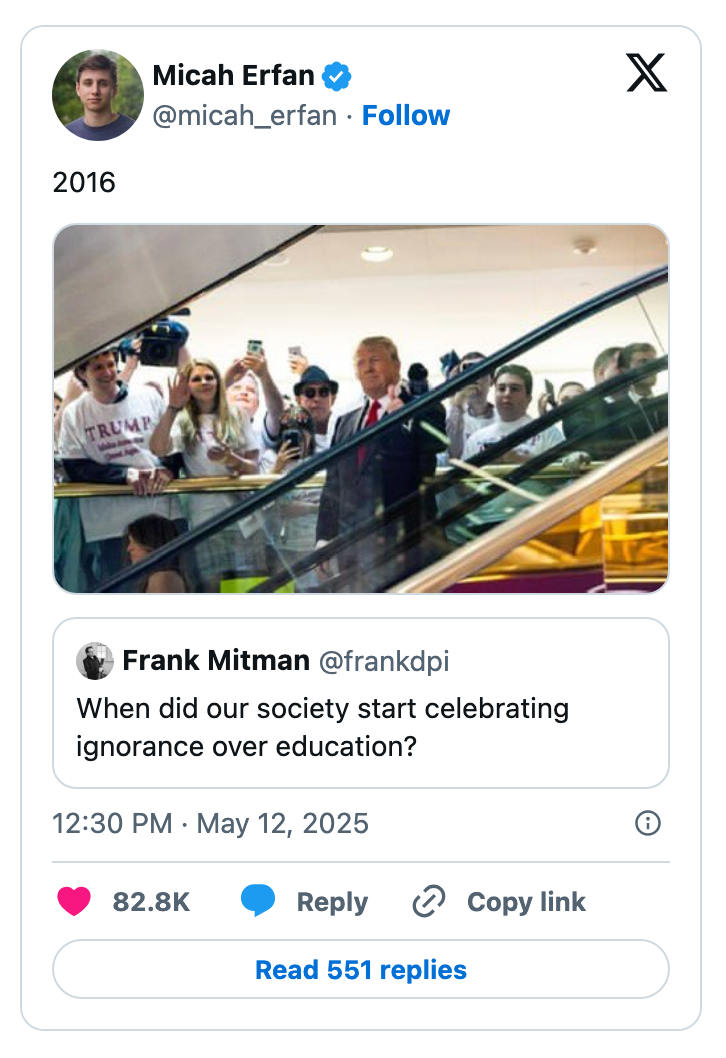This screenshot has height=1058, width=726.
Task: Click the X logo icon
Action: coord(647,73)
